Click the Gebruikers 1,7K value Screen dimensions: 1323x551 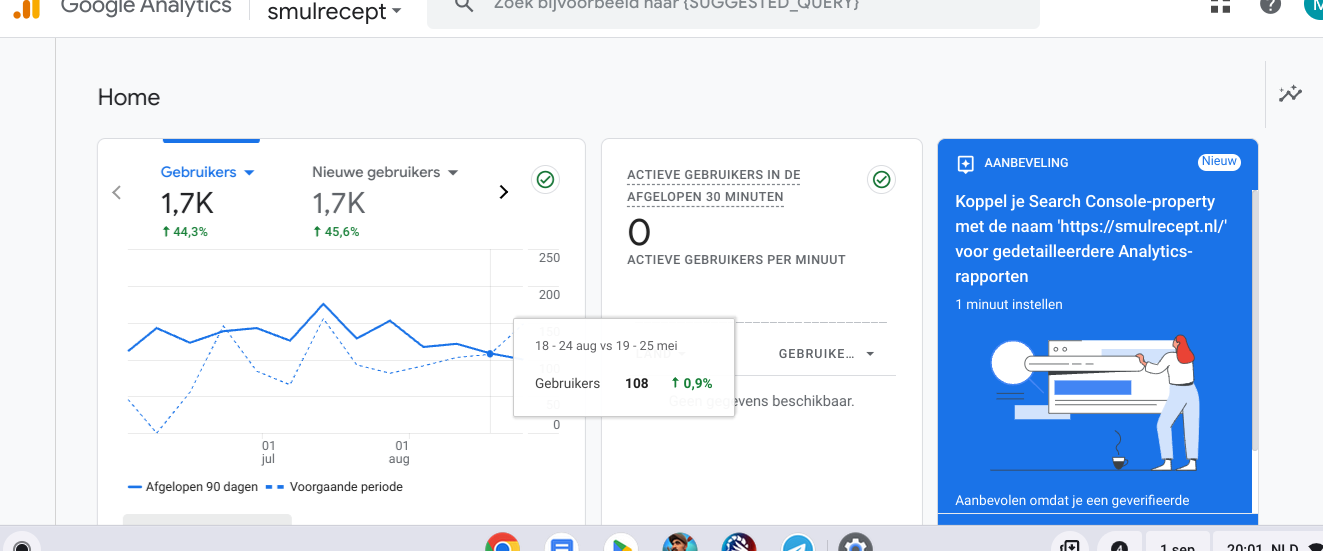187,204
